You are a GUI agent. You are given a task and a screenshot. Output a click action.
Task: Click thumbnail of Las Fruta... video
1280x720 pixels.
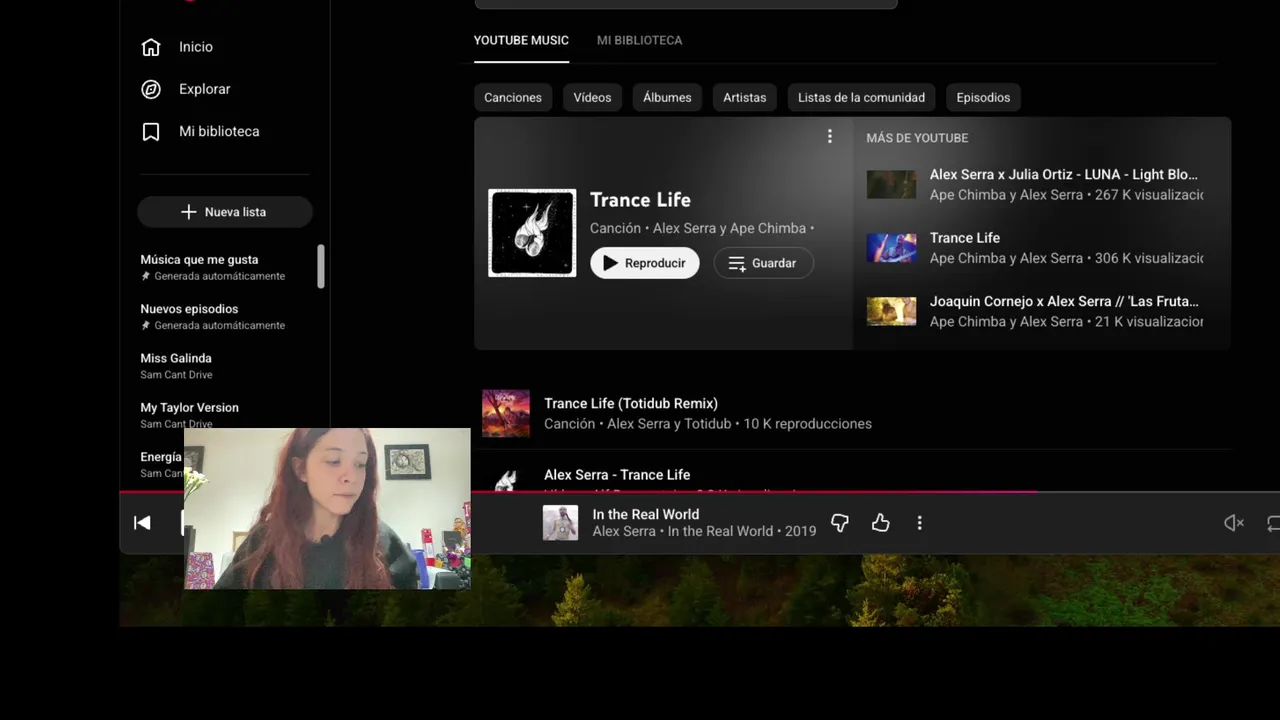click(x=891, y=311)
